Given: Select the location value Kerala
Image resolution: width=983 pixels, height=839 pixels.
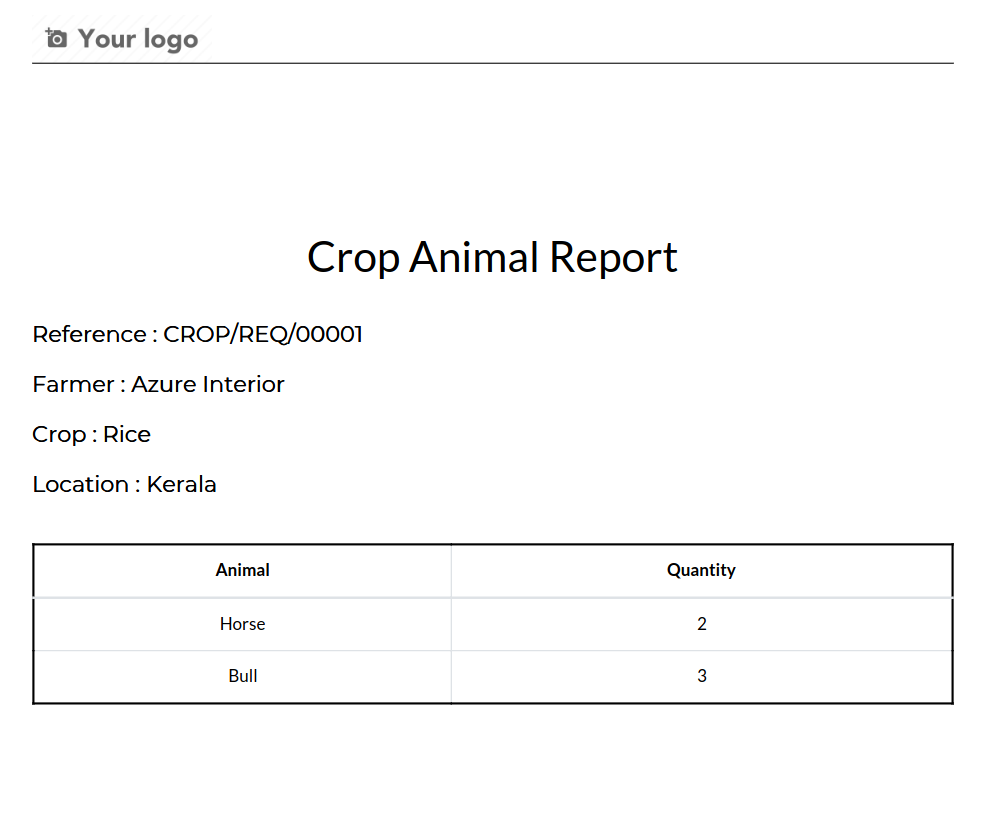Looking at the screenshot, I should (182, 484).
